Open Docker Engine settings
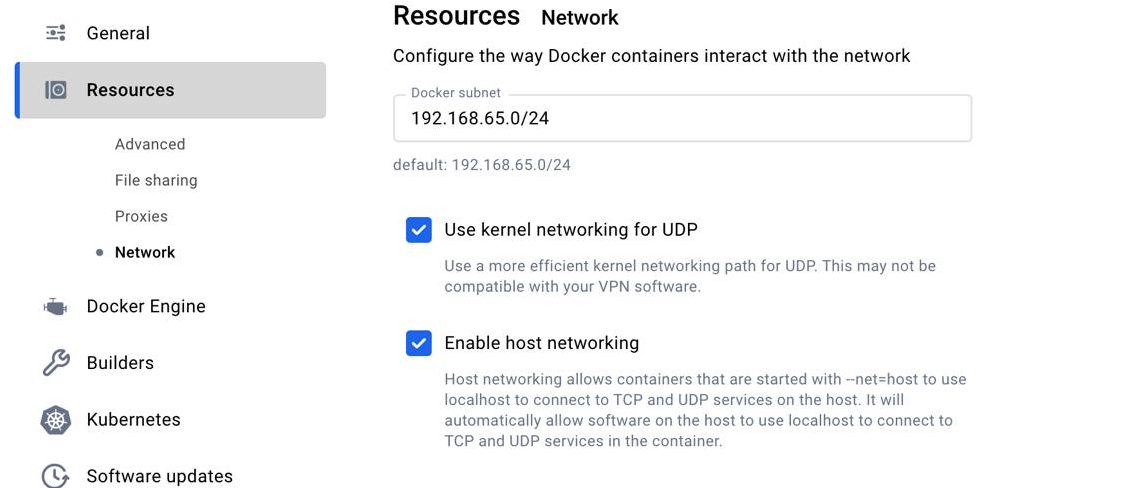The height and width of the screenshot is (488, 1124). tap(146, 307)
